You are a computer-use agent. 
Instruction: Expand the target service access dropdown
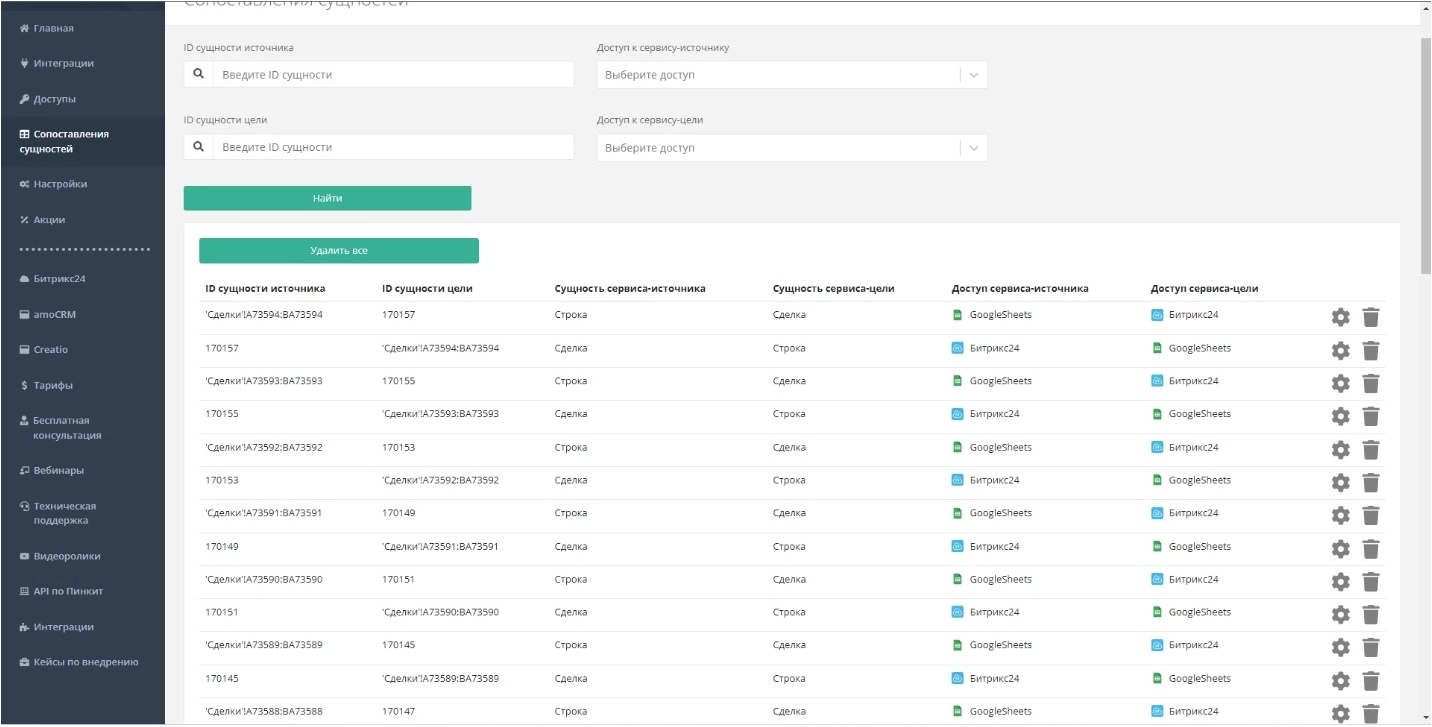coord(974,148)
